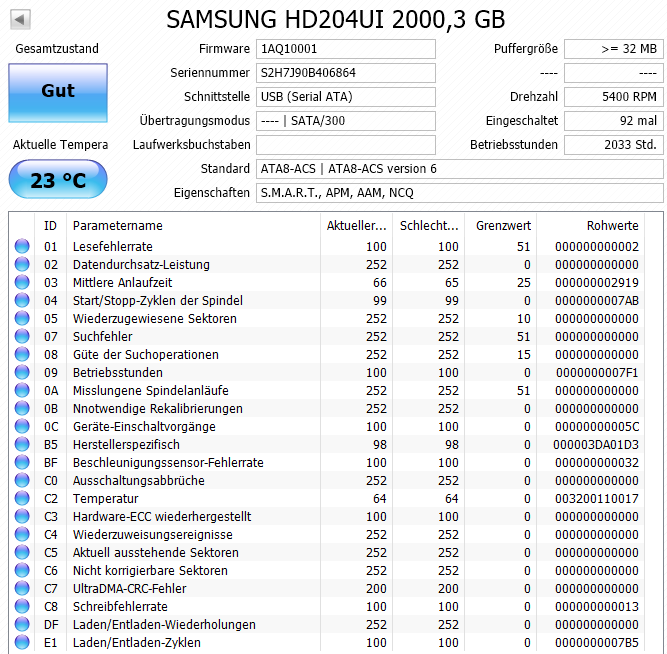Click the Übertragungsmodus field SATA/300
Image resolution: width=667 pixels, height=654 pixels.
click(x=346, y=121)
